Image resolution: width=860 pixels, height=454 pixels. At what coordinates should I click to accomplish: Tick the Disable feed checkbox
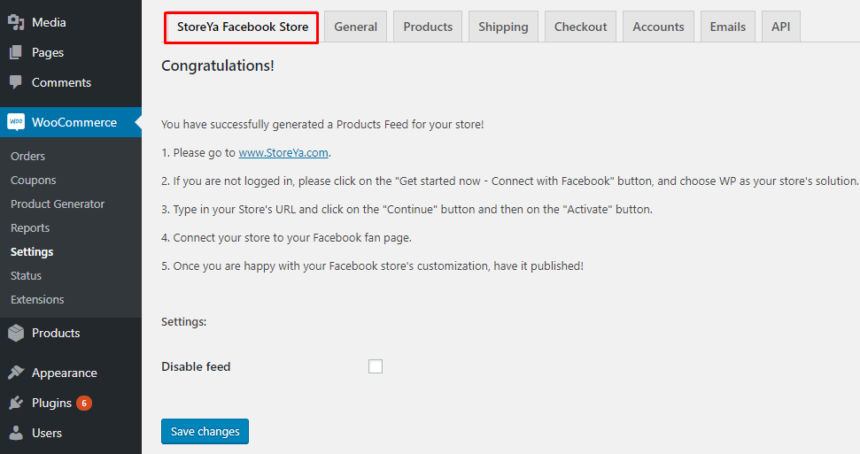375,366
